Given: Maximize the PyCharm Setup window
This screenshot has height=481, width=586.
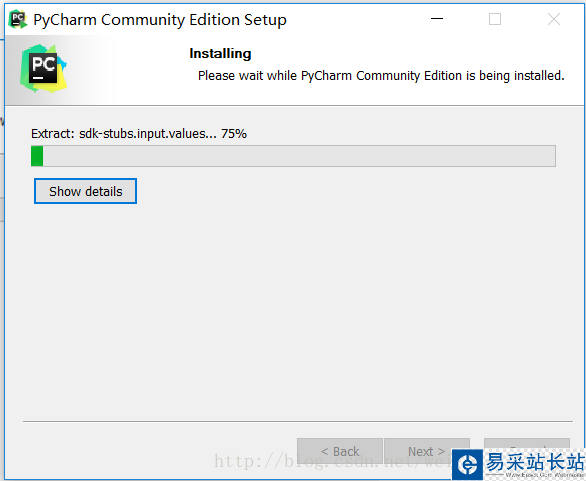Looking at the screenshot, I should click(495, 19).
